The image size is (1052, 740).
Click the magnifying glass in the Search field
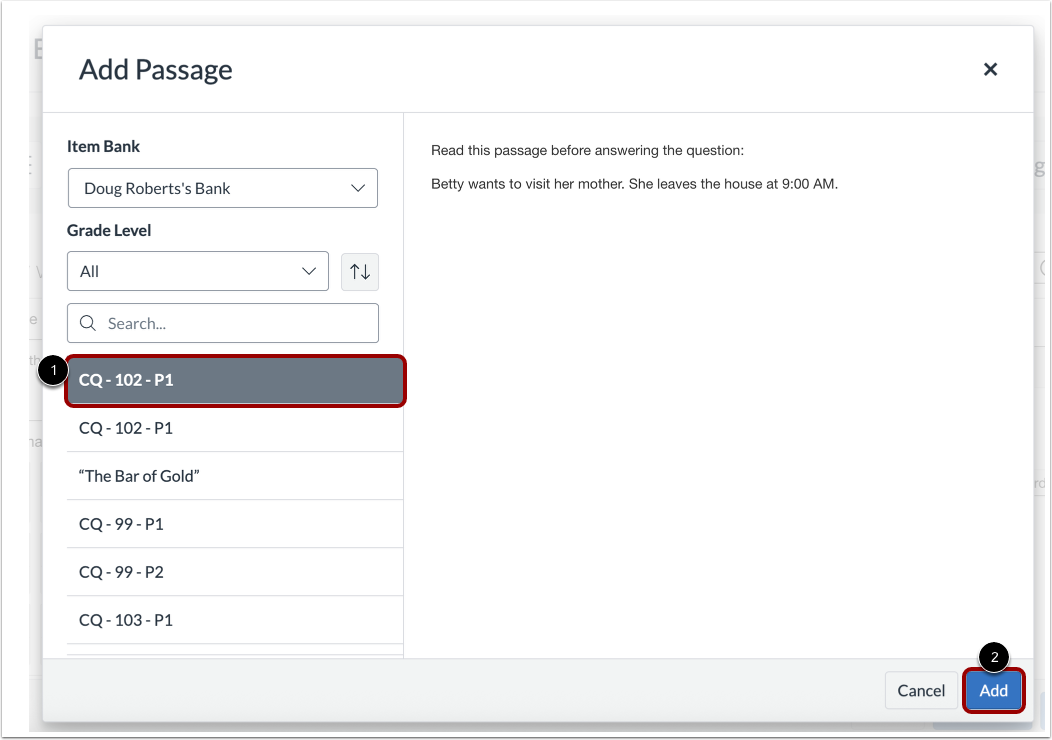[x=87, y=323]
